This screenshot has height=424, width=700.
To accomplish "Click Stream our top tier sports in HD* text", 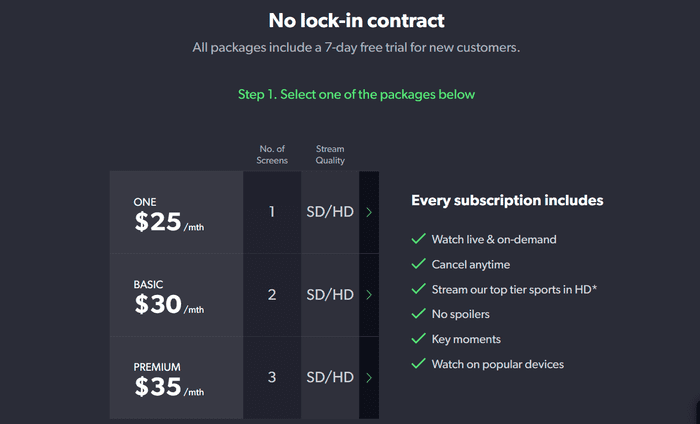I will 514,289.
